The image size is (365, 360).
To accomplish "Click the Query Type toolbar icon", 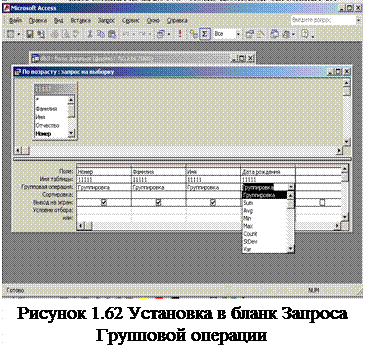I will tap(161, 34).
